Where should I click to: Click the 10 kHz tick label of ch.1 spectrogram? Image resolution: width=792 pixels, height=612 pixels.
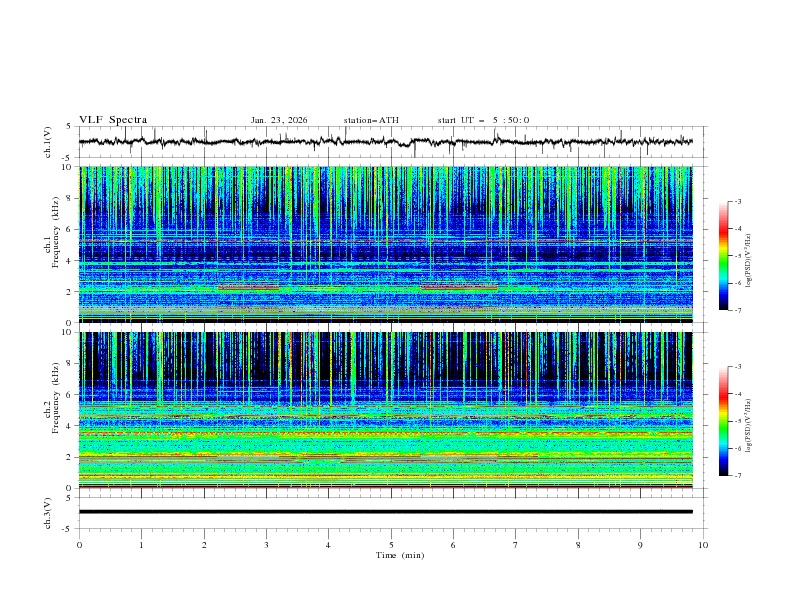point(68,167)
